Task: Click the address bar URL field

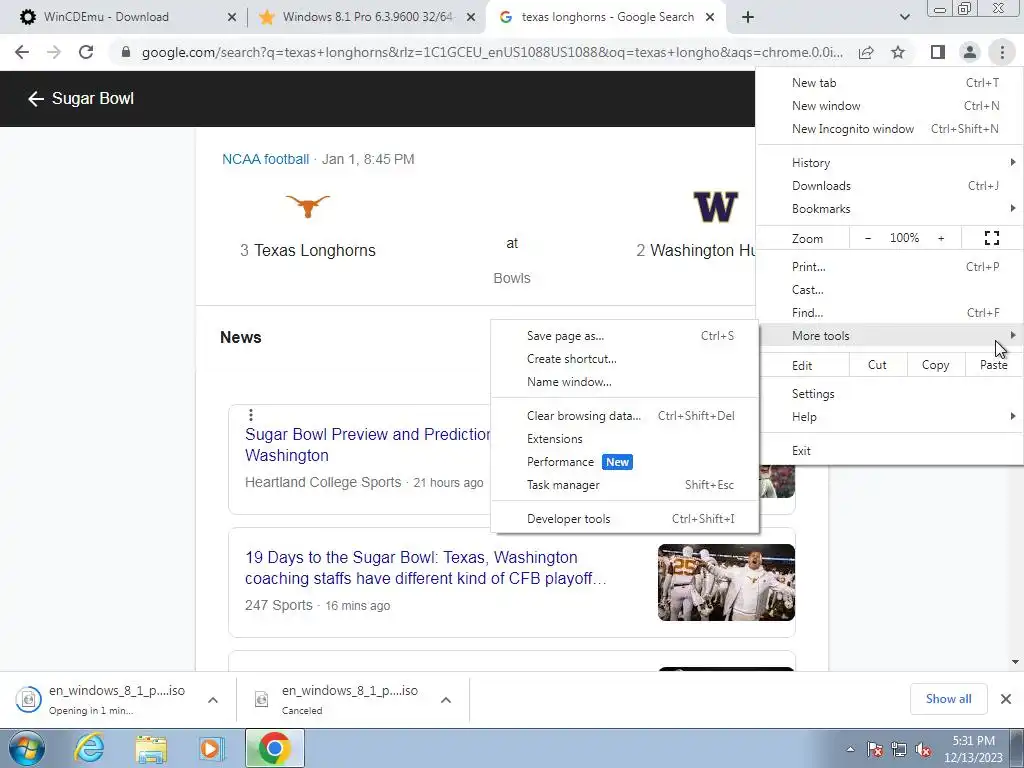Action: [492, 52]
